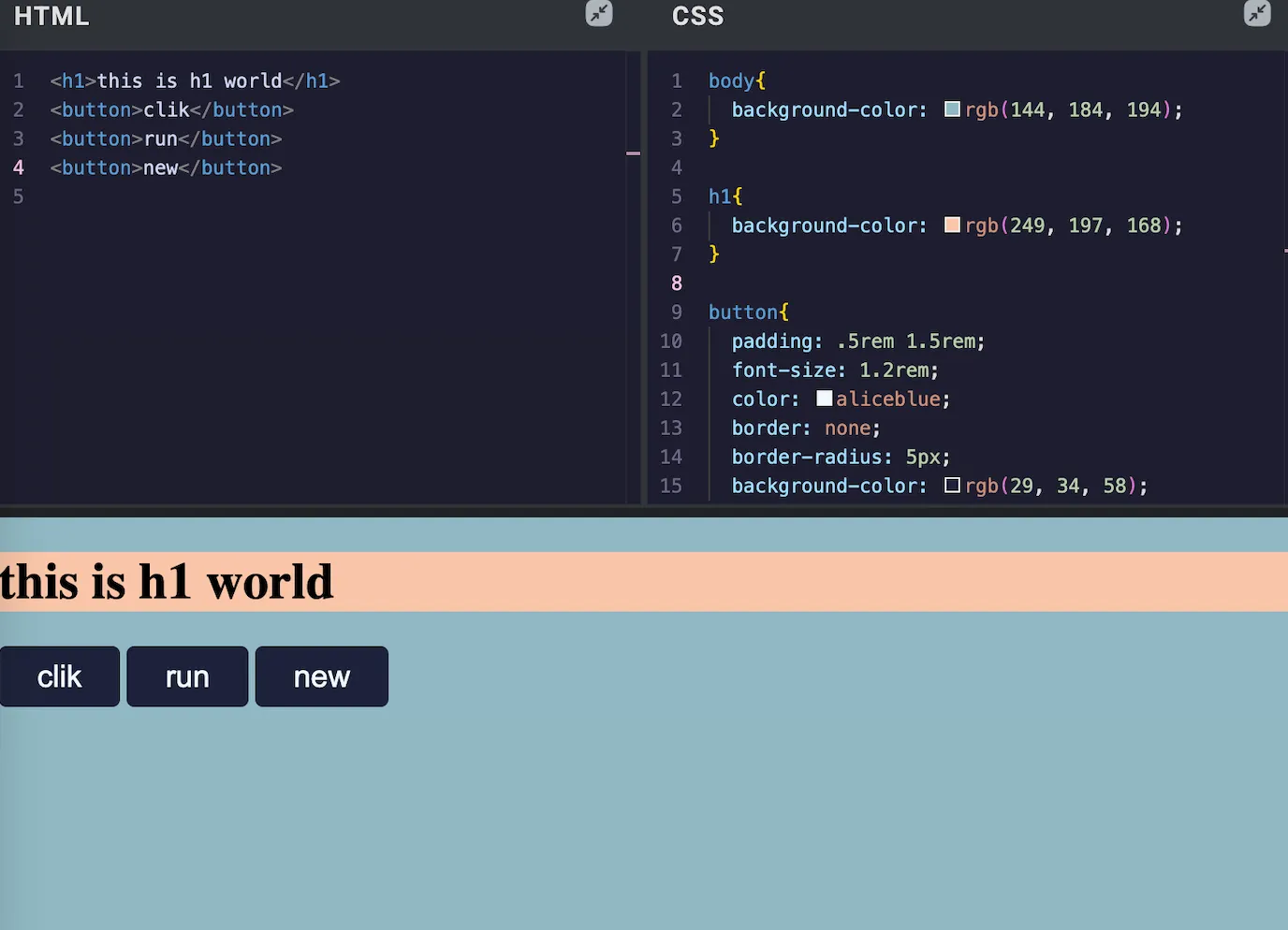1288x930 pixels.
Task: Click the aliceblue color swatch
Action: click(824, 398)
